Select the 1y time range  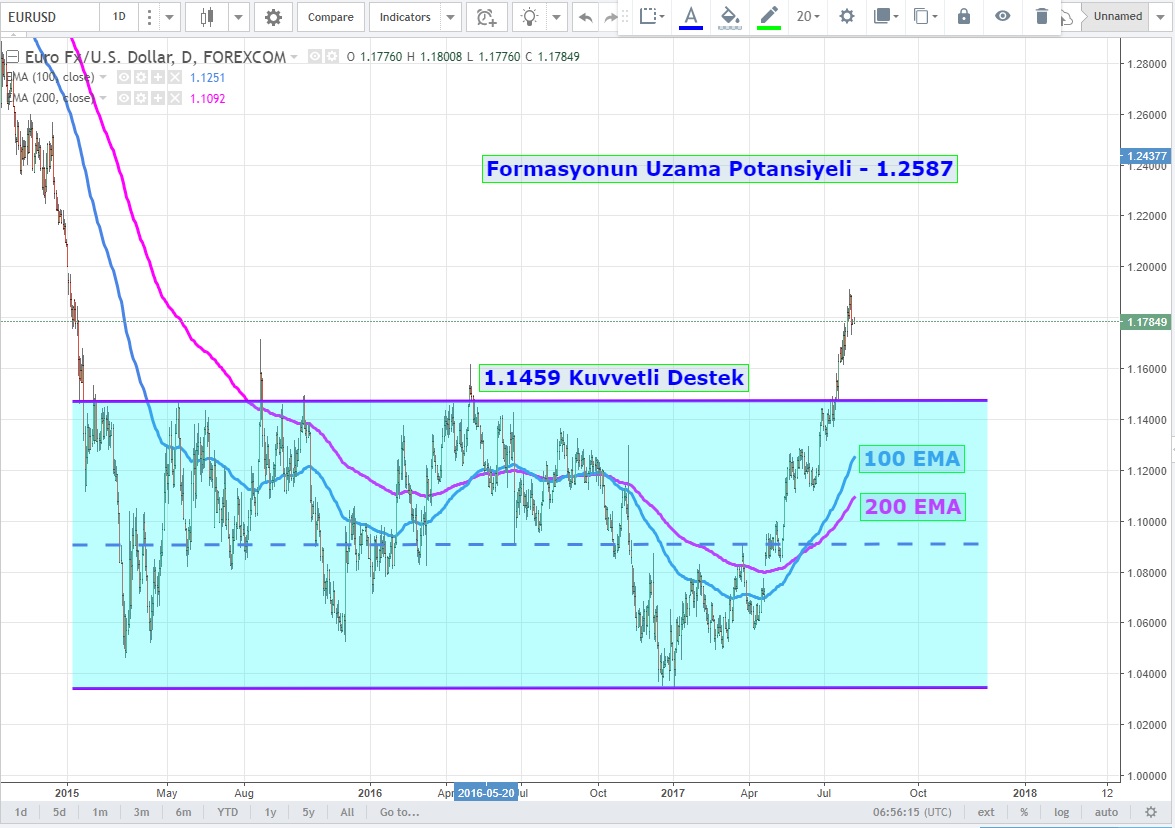(270, 812)
